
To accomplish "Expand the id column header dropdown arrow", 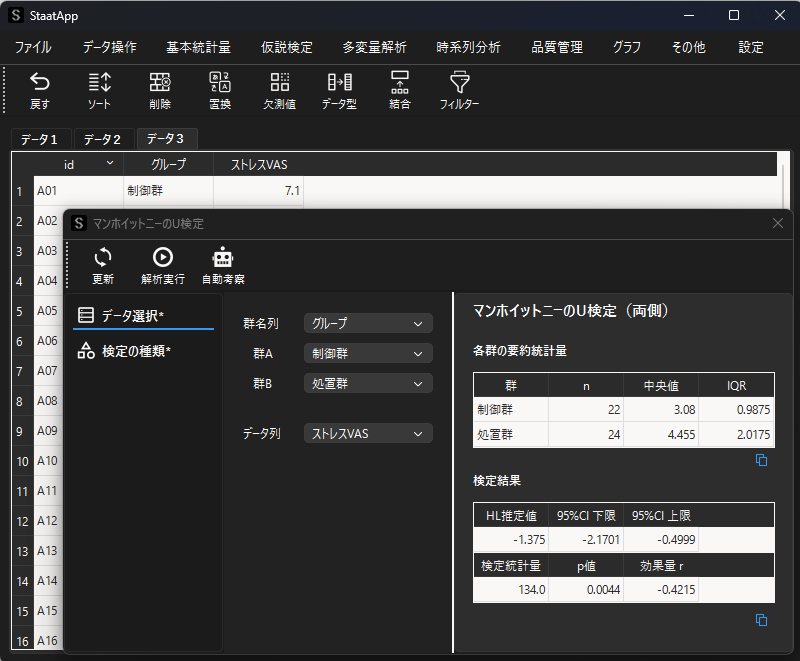I will (110, 163).
